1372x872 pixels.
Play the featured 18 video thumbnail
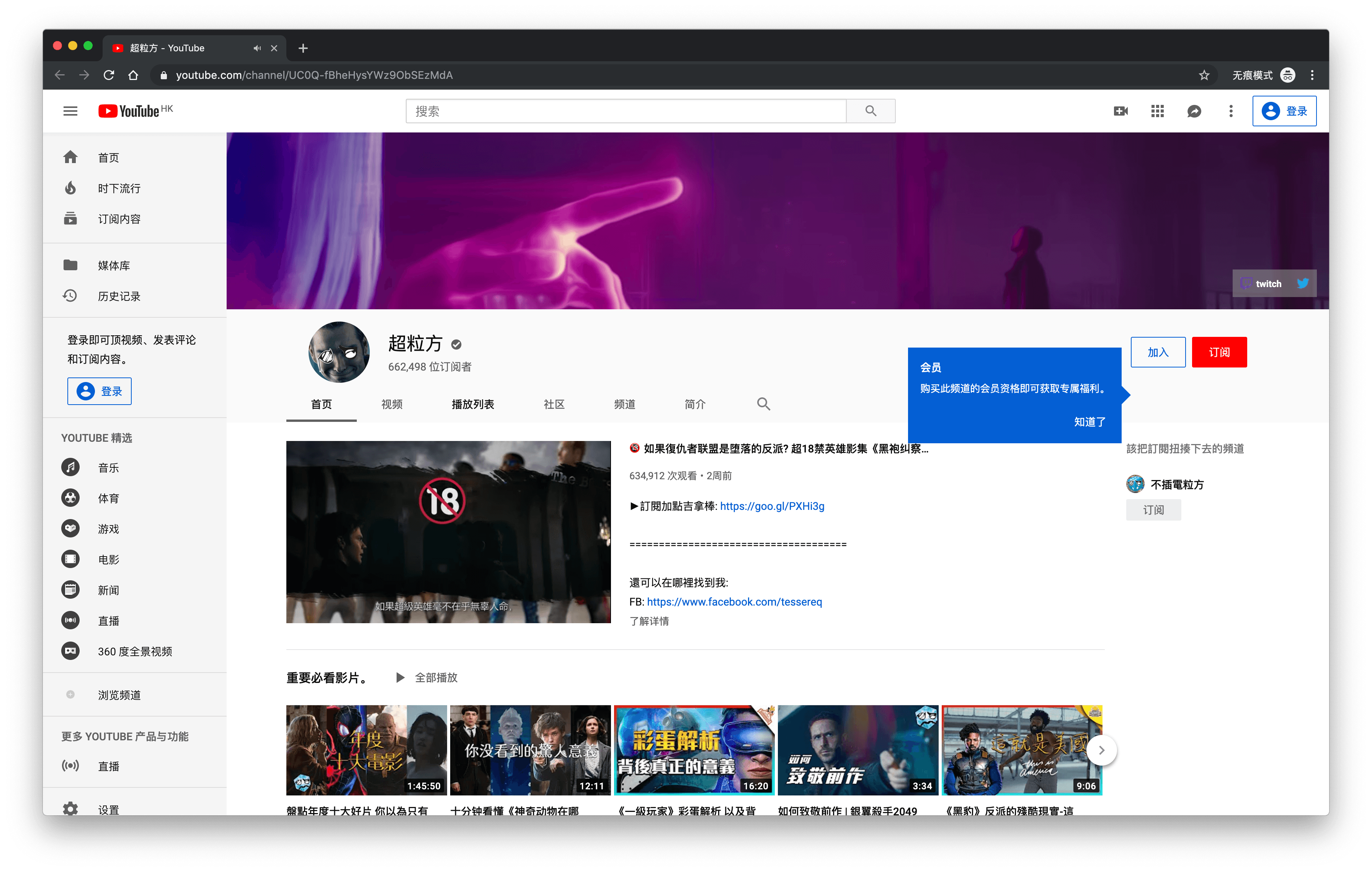(448, 531)
